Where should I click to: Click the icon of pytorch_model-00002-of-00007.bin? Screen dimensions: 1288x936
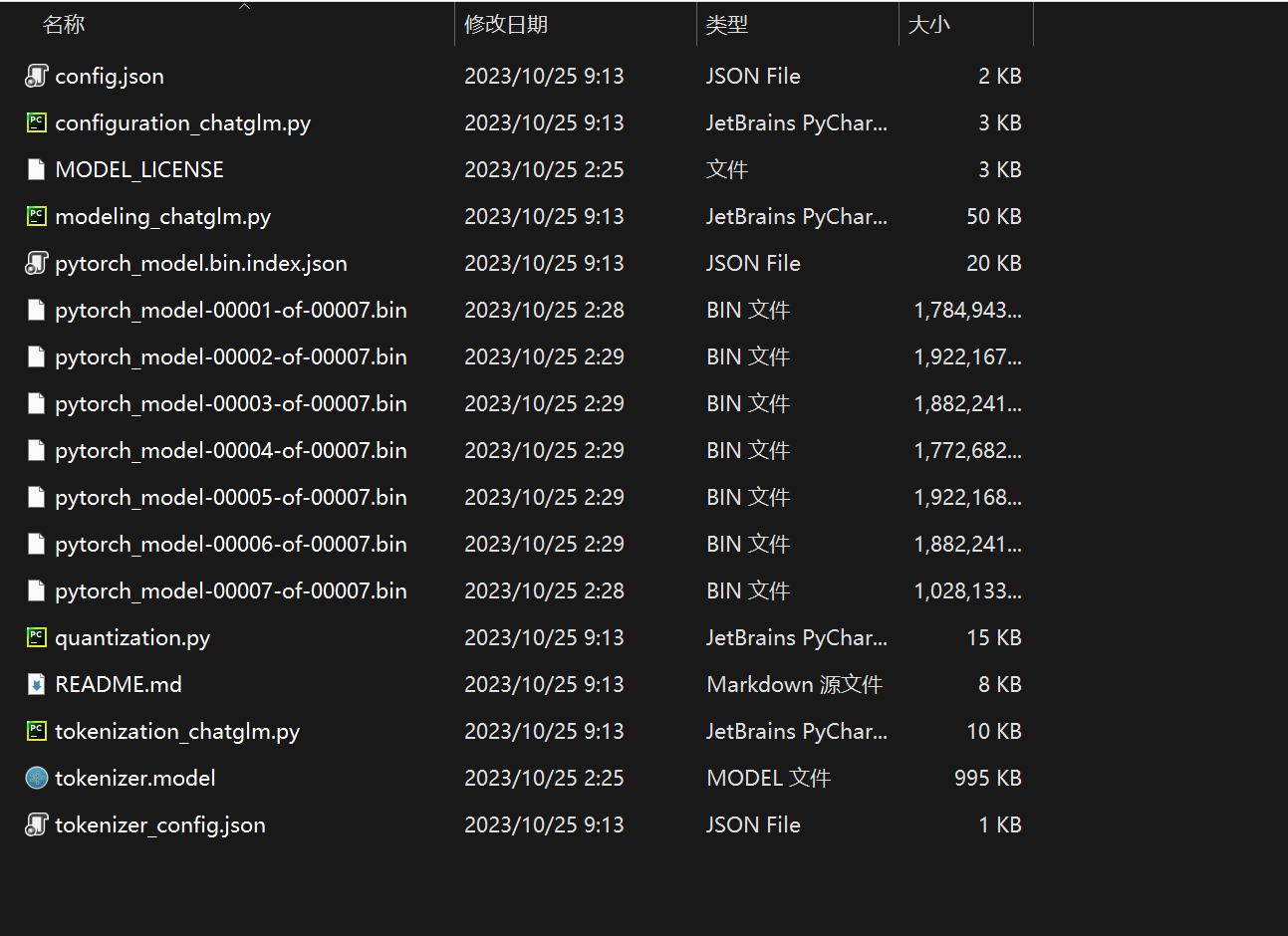(x=37, y=356)
